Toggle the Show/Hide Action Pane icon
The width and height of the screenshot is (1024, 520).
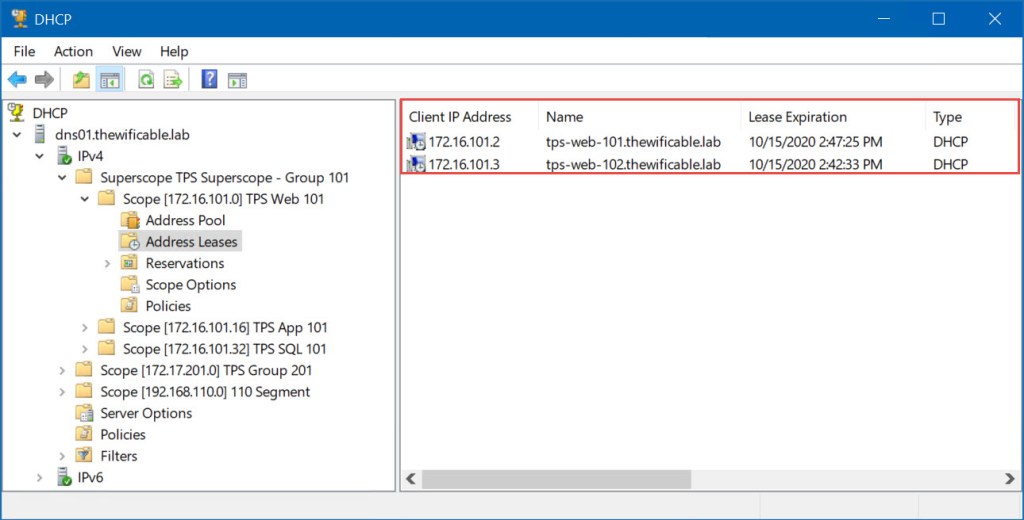pos(237,80)
